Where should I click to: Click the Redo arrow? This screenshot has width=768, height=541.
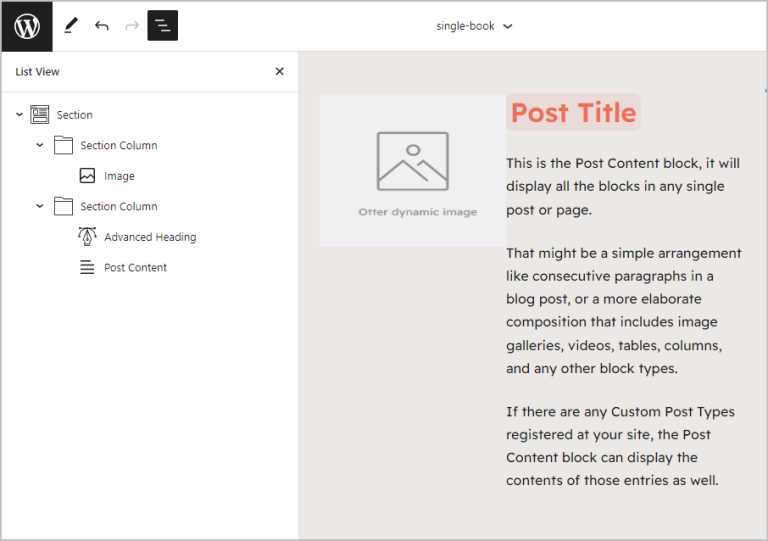point(132,26)
